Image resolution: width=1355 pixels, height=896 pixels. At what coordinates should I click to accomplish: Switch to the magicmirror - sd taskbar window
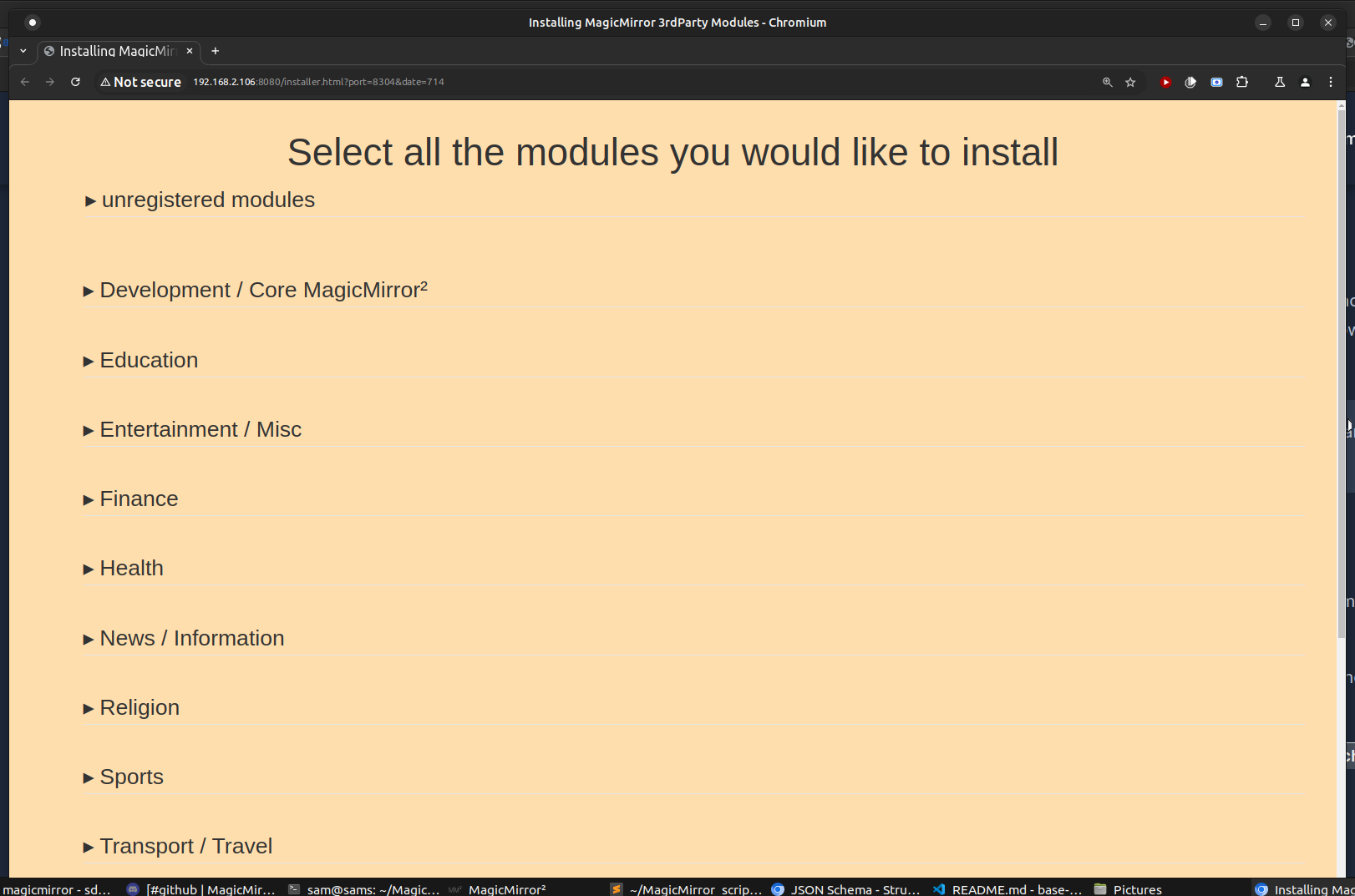[x=56, y=889]
